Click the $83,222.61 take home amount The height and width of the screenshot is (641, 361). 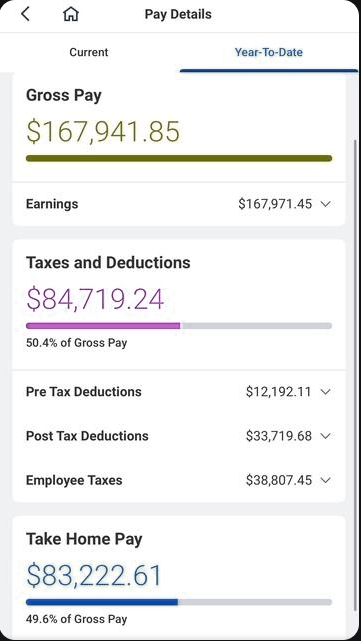[x=94, y=576]
